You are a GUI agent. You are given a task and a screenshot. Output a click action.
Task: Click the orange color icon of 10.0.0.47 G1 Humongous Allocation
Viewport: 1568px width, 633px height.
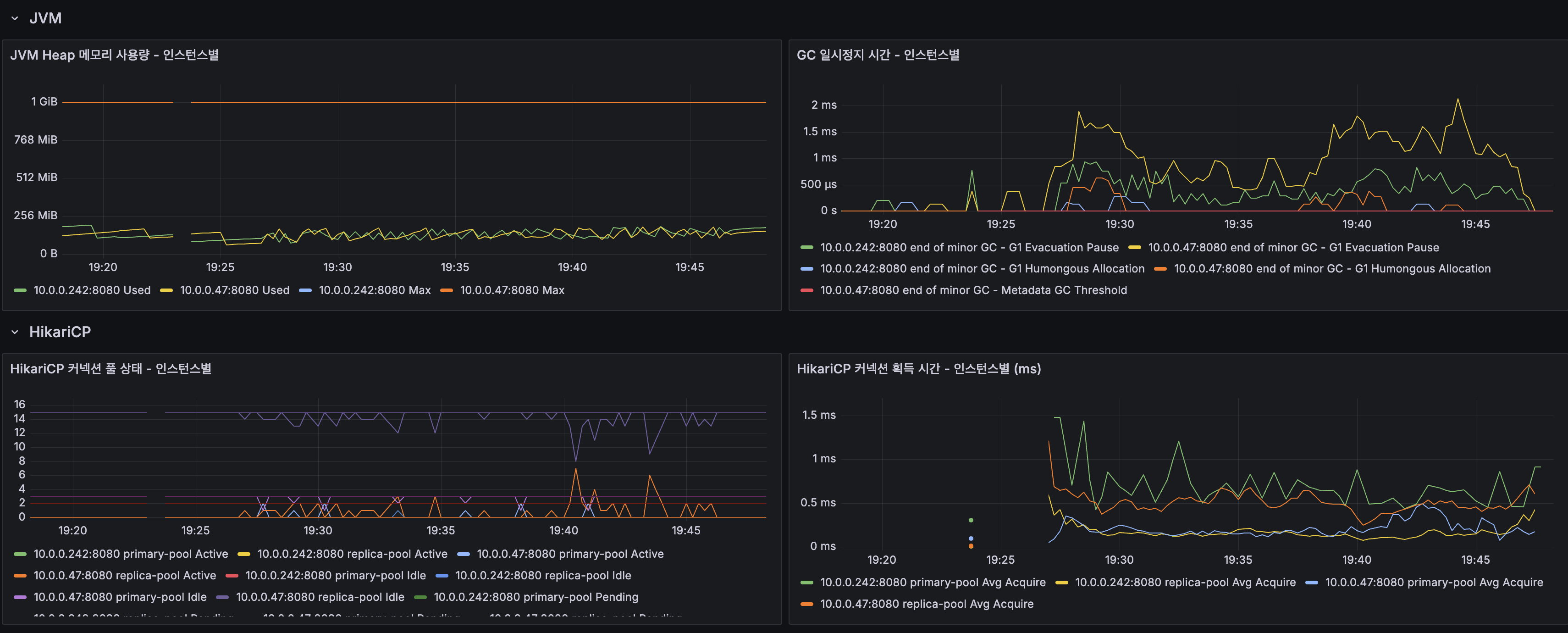[x=1160, y=269]
